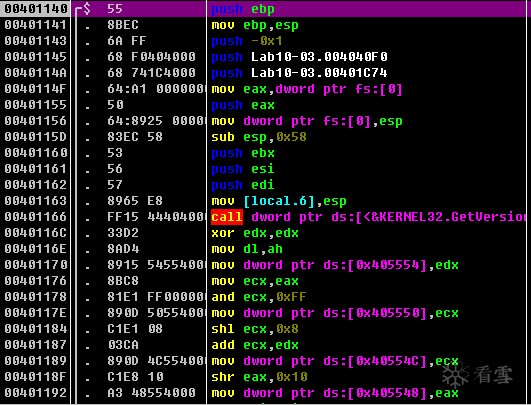Select address 00401141 in the address column

[36, 25]
